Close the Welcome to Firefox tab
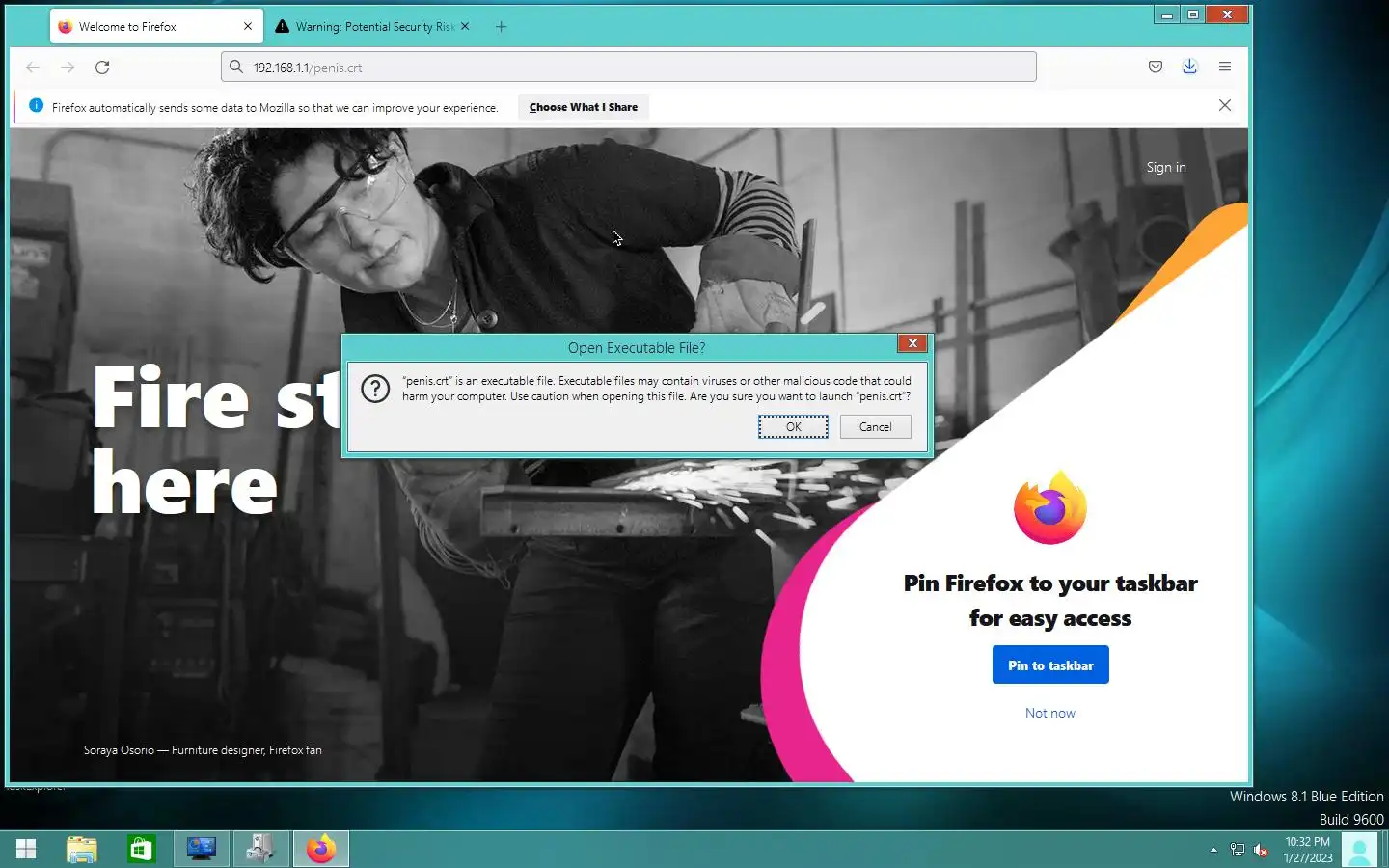The image size is (1389, 868). (248, 27)
